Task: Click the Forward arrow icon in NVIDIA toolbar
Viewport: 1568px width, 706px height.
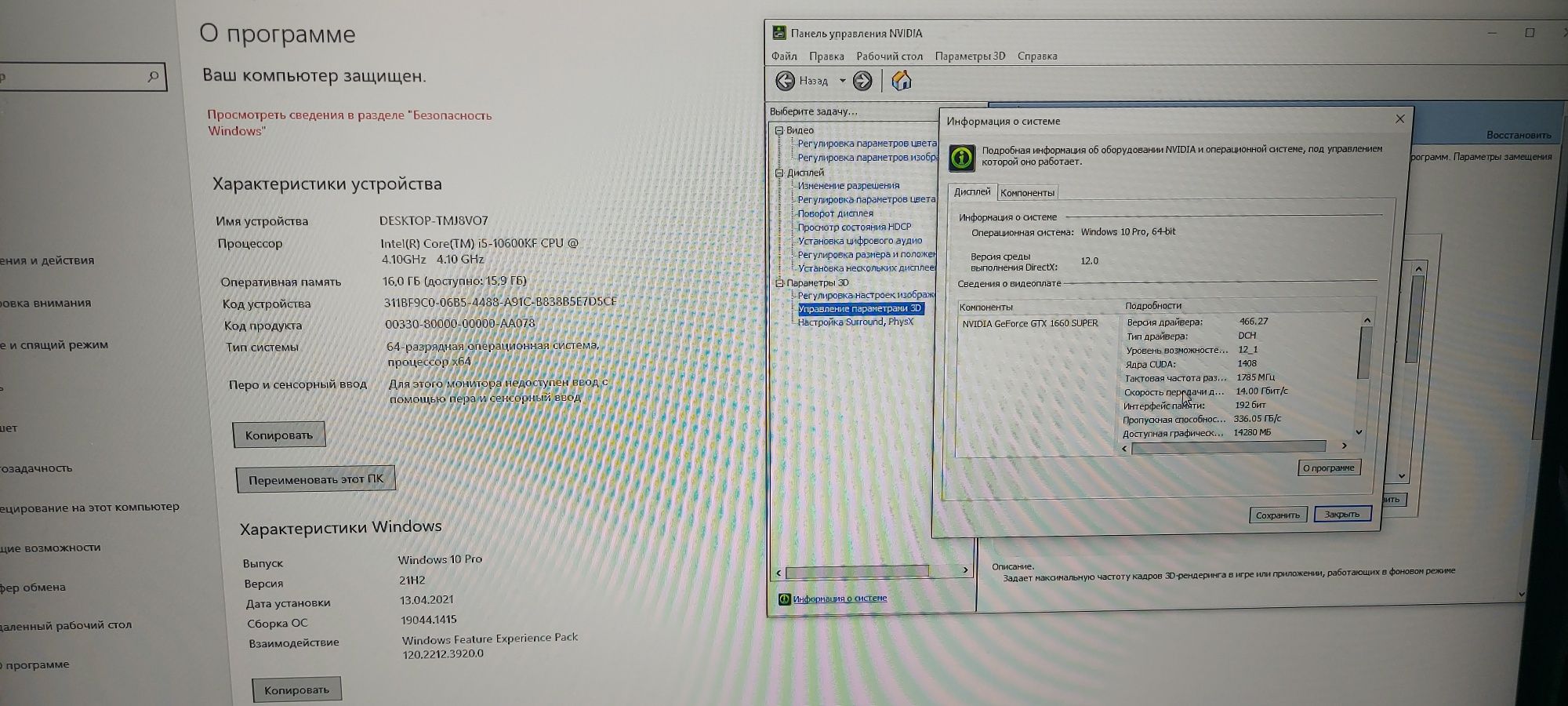Action: pos(862,81)
